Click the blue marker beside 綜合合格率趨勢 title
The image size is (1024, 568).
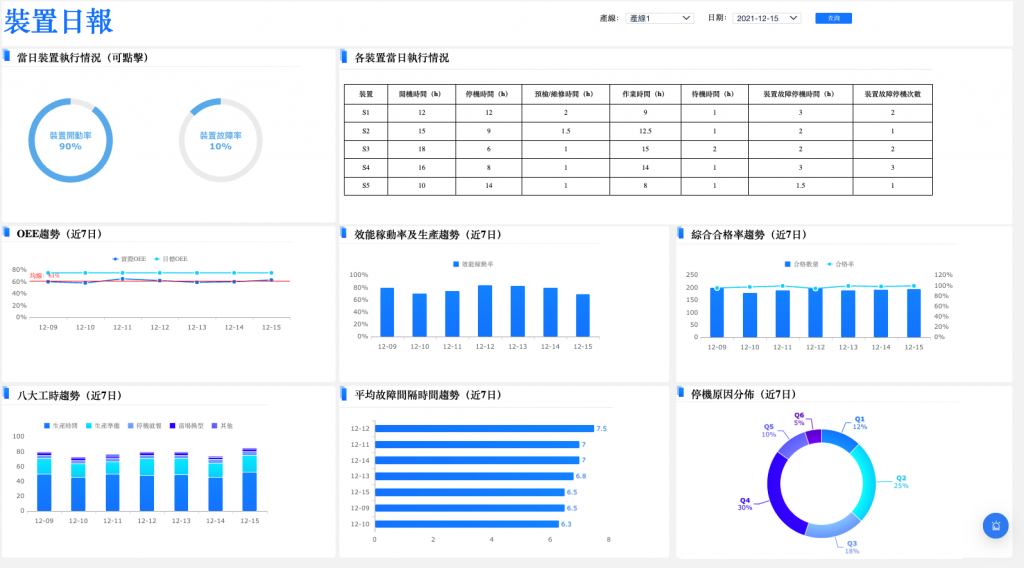(681, 233)
